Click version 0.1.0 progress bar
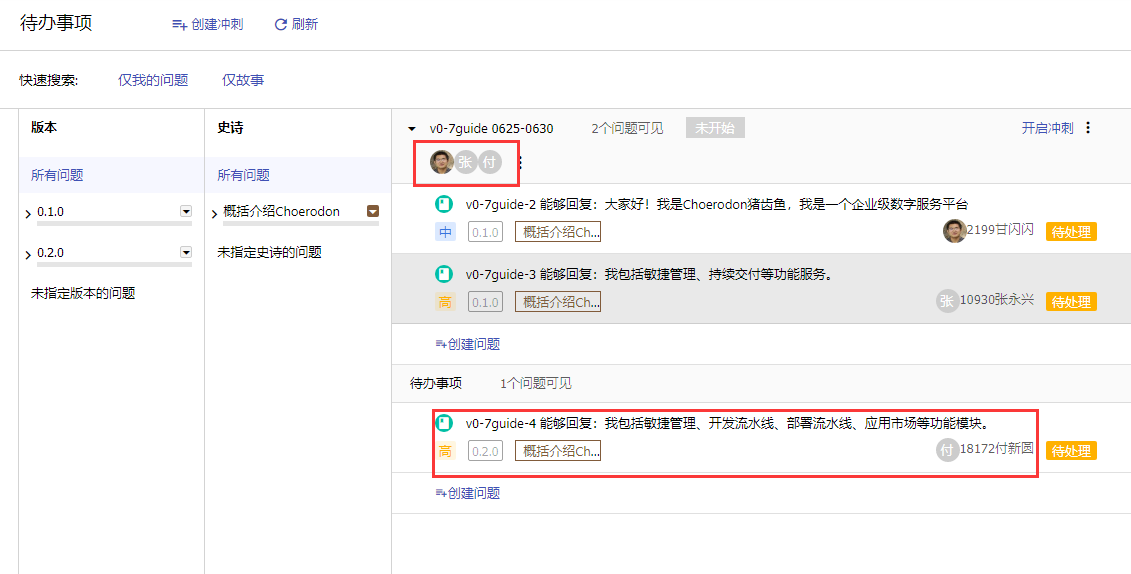Image resolution: width=1131 pixels, height=574 pixels. 115,224
